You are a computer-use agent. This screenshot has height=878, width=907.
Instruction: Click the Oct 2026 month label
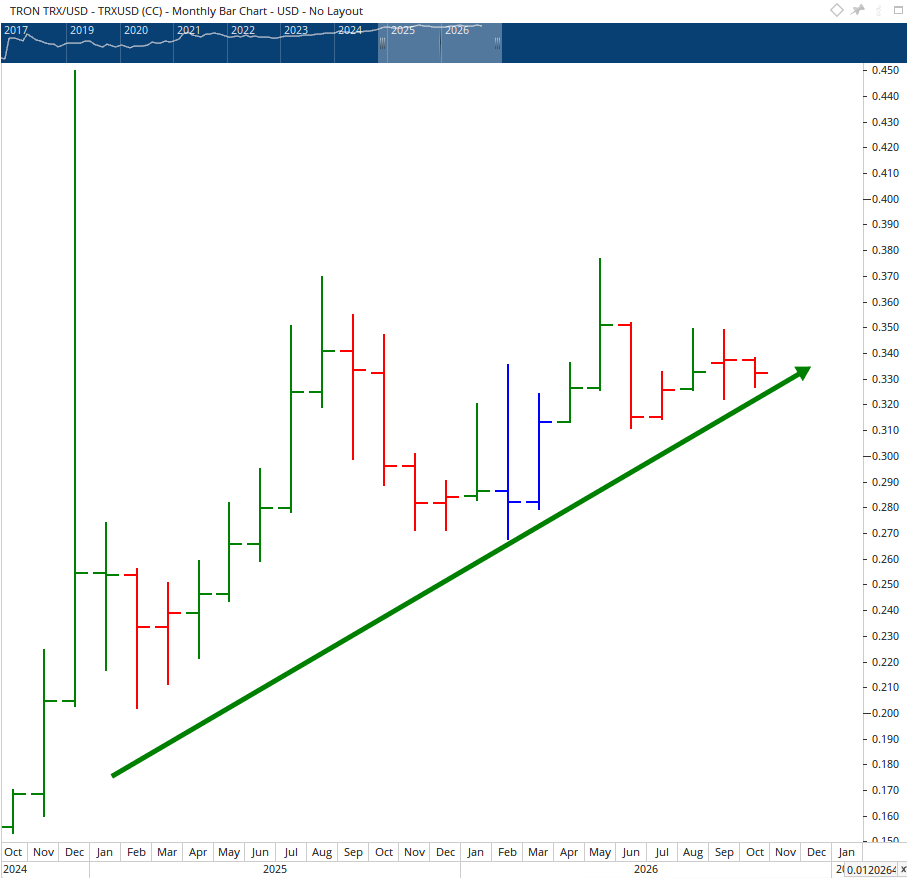tap(755, 852)
